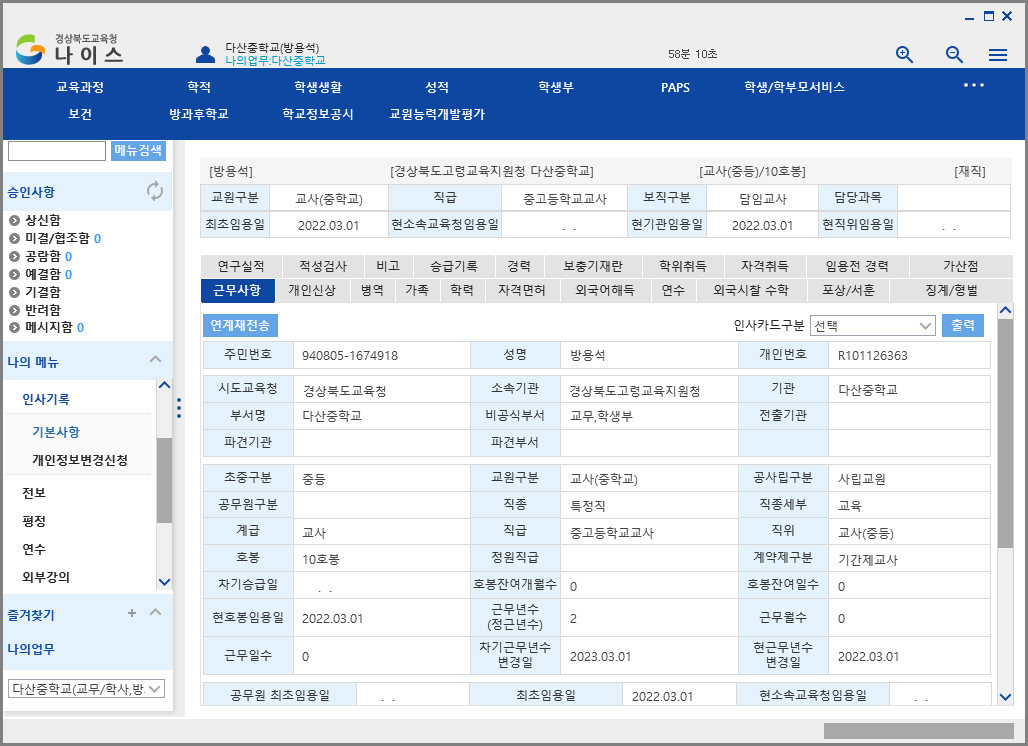
Task: Open 외부강의 in the side menu
Action: (46, 578)
